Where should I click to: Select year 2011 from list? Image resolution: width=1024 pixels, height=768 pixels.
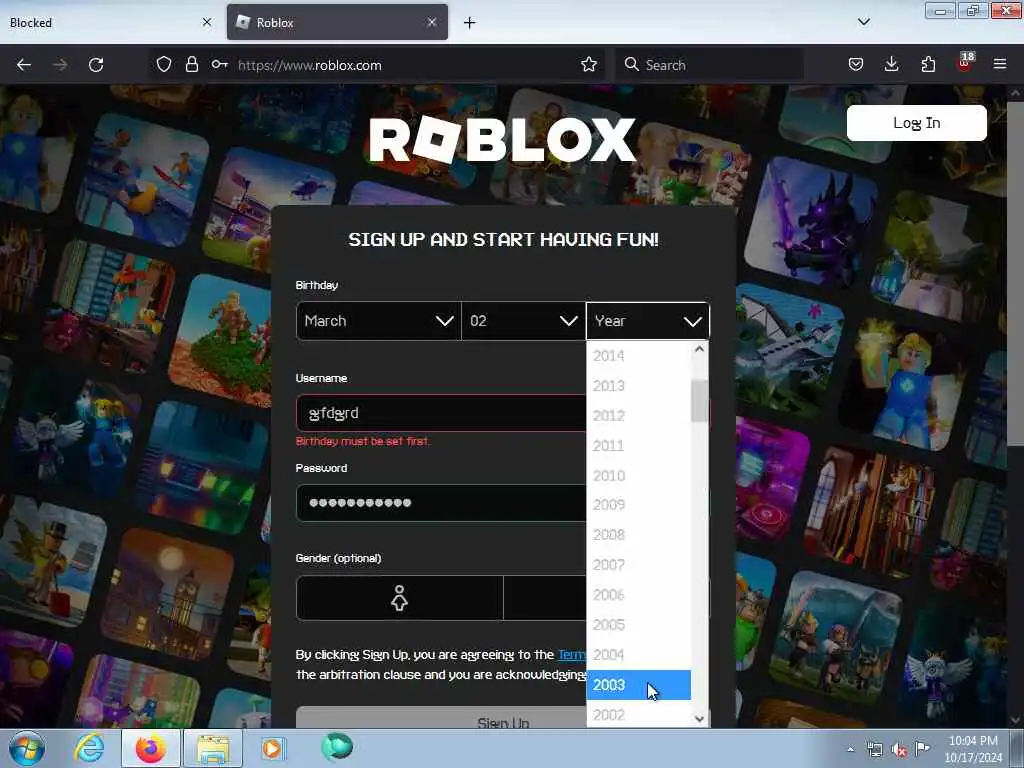pos(638,446)
